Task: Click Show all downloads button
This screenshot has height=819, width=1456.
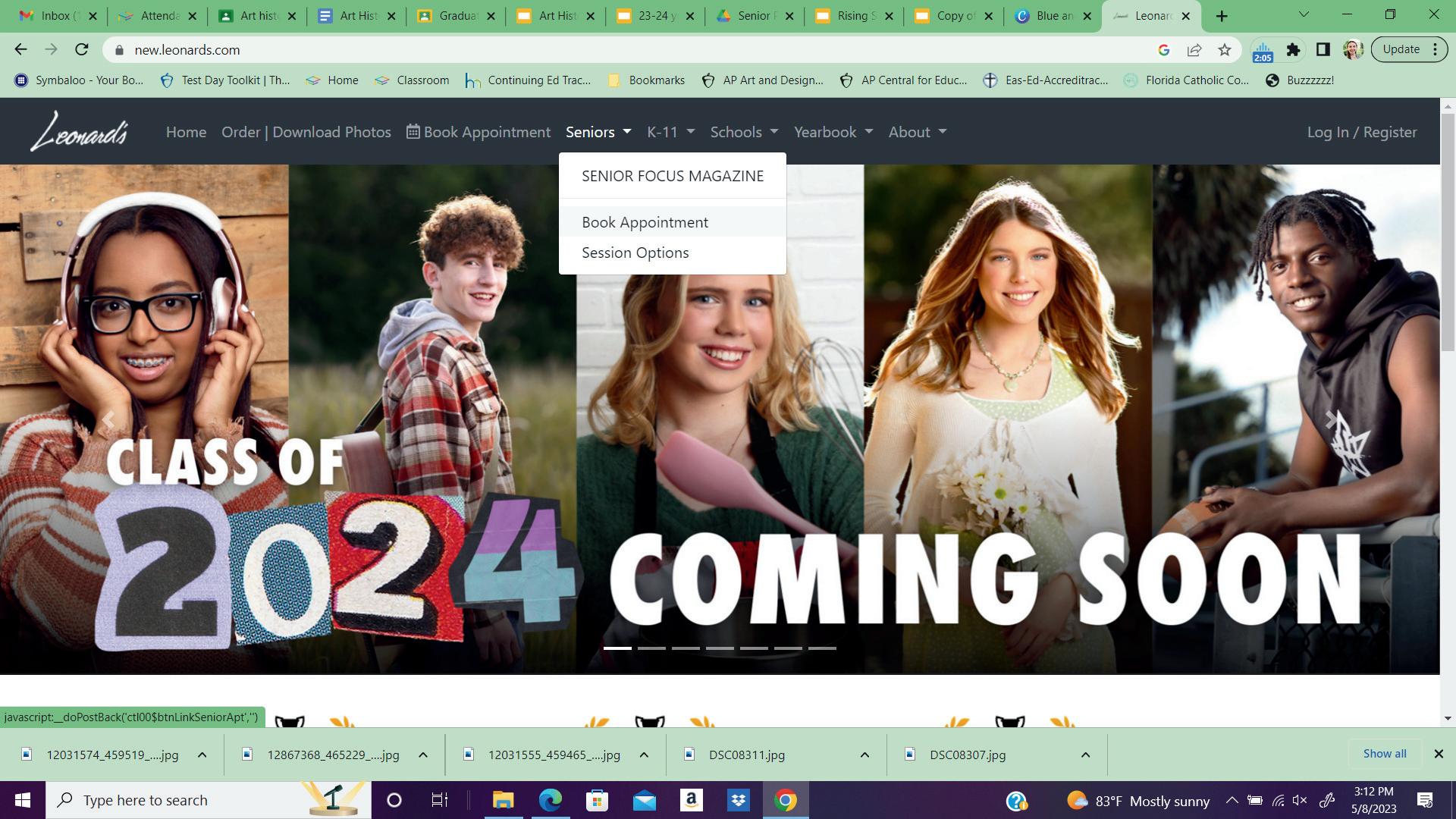Action: (x=1384, y=754)
